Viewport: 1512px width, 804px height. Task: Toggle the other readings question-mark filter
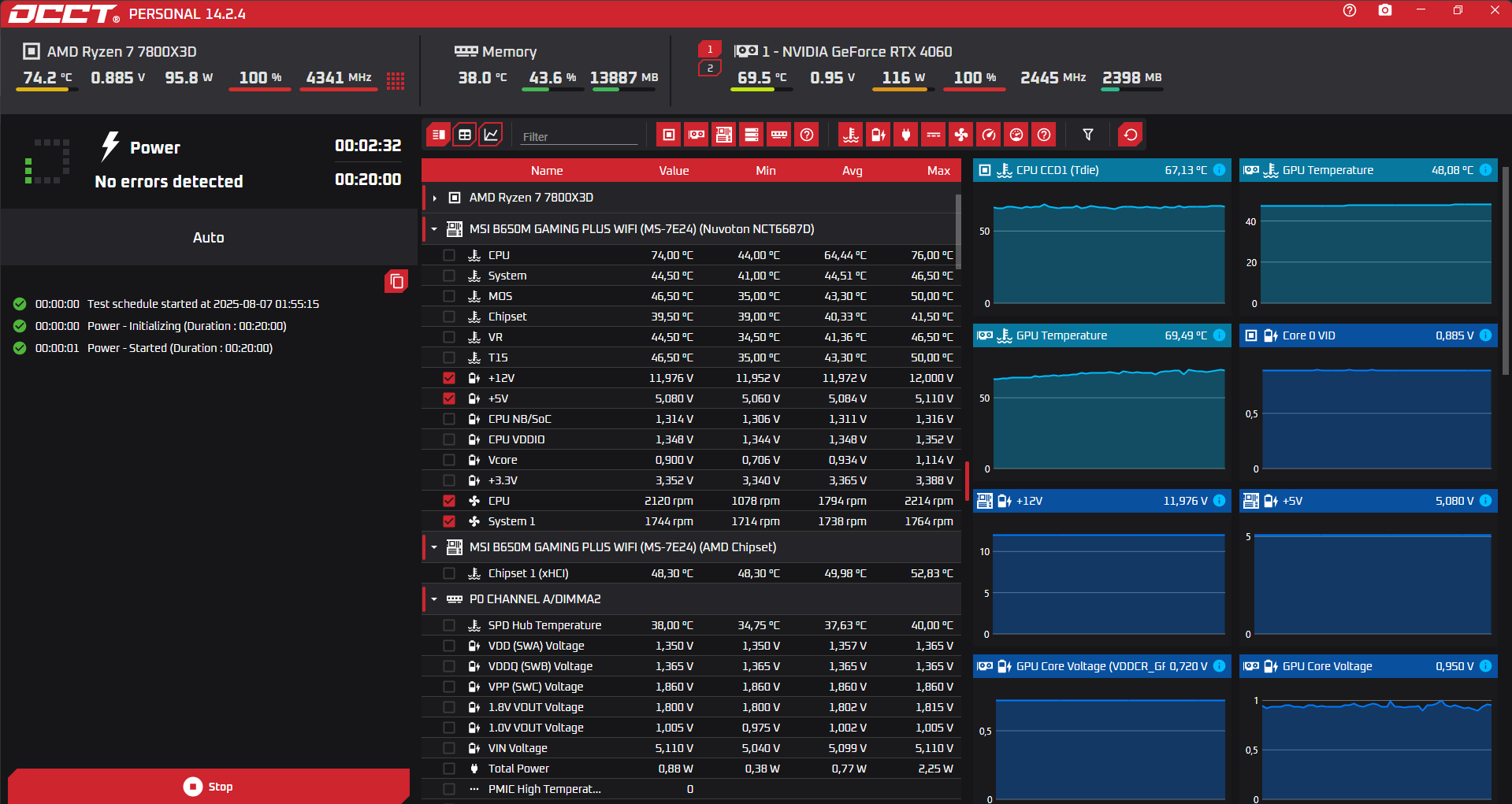click(1044, 135)
